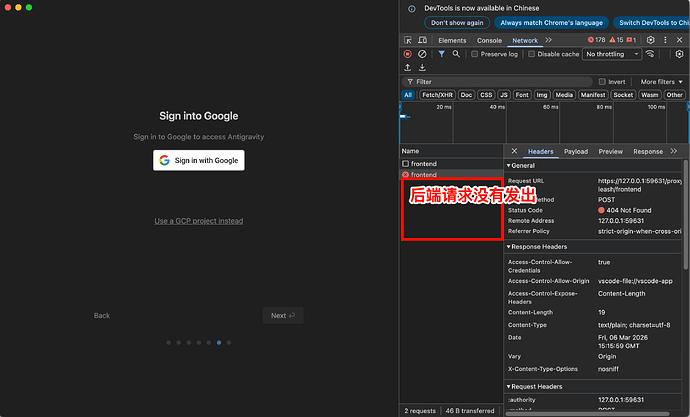Screen dimensions: 690x417
Task: Open DevTools three-dot menu
Action: tap(665, 40)
